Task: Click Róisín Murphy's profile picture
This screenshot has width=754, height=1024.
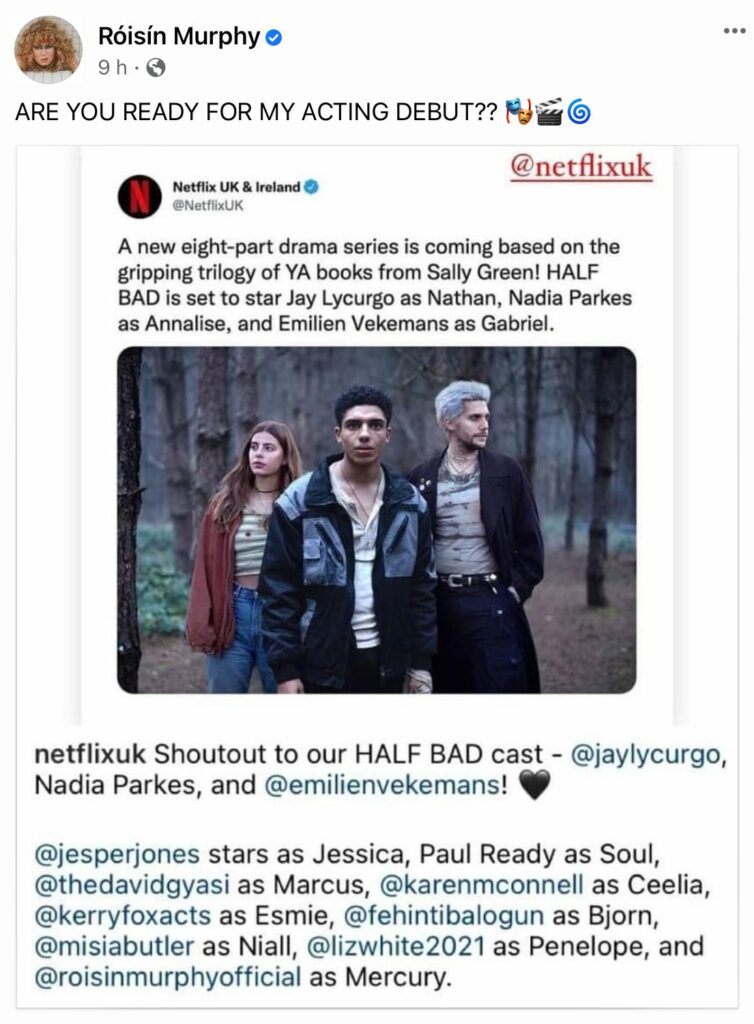Action: 48,50
